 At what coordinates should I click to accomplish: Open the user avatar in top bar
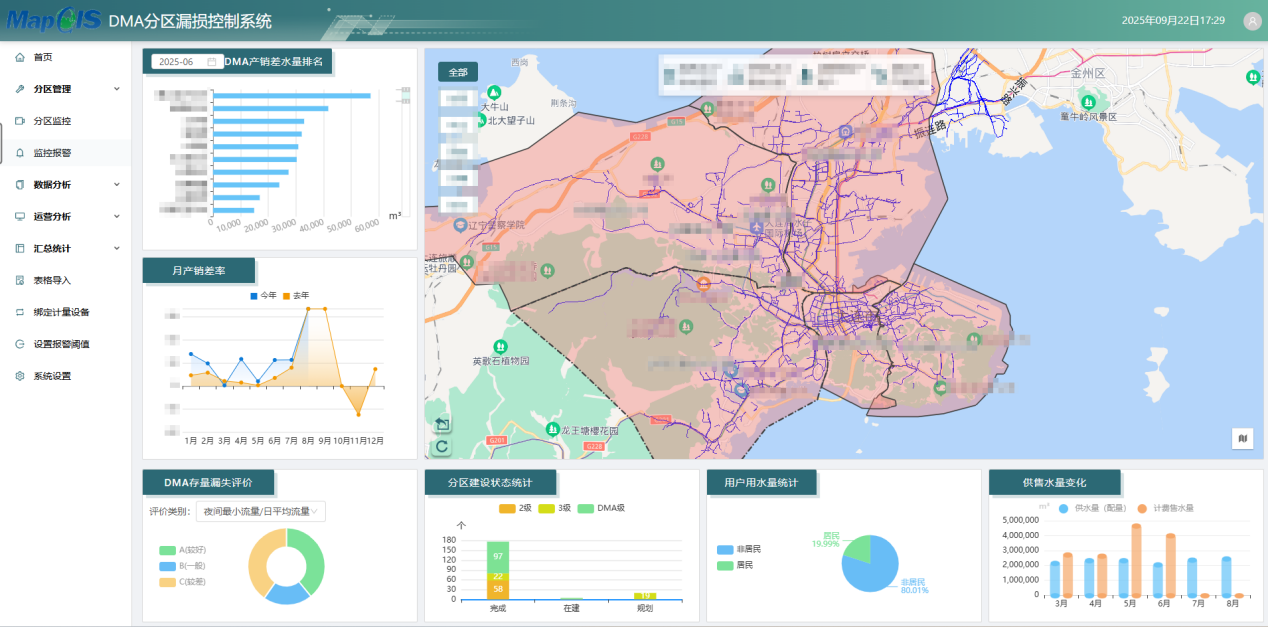[x=1251, y=21]
